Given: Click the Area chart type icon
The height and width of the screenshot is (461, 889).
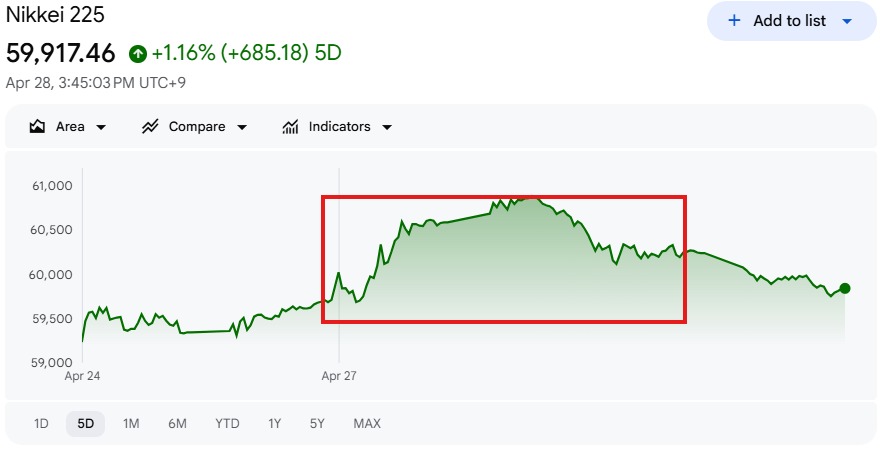Looking at the screenshot, I should (37, 126).
